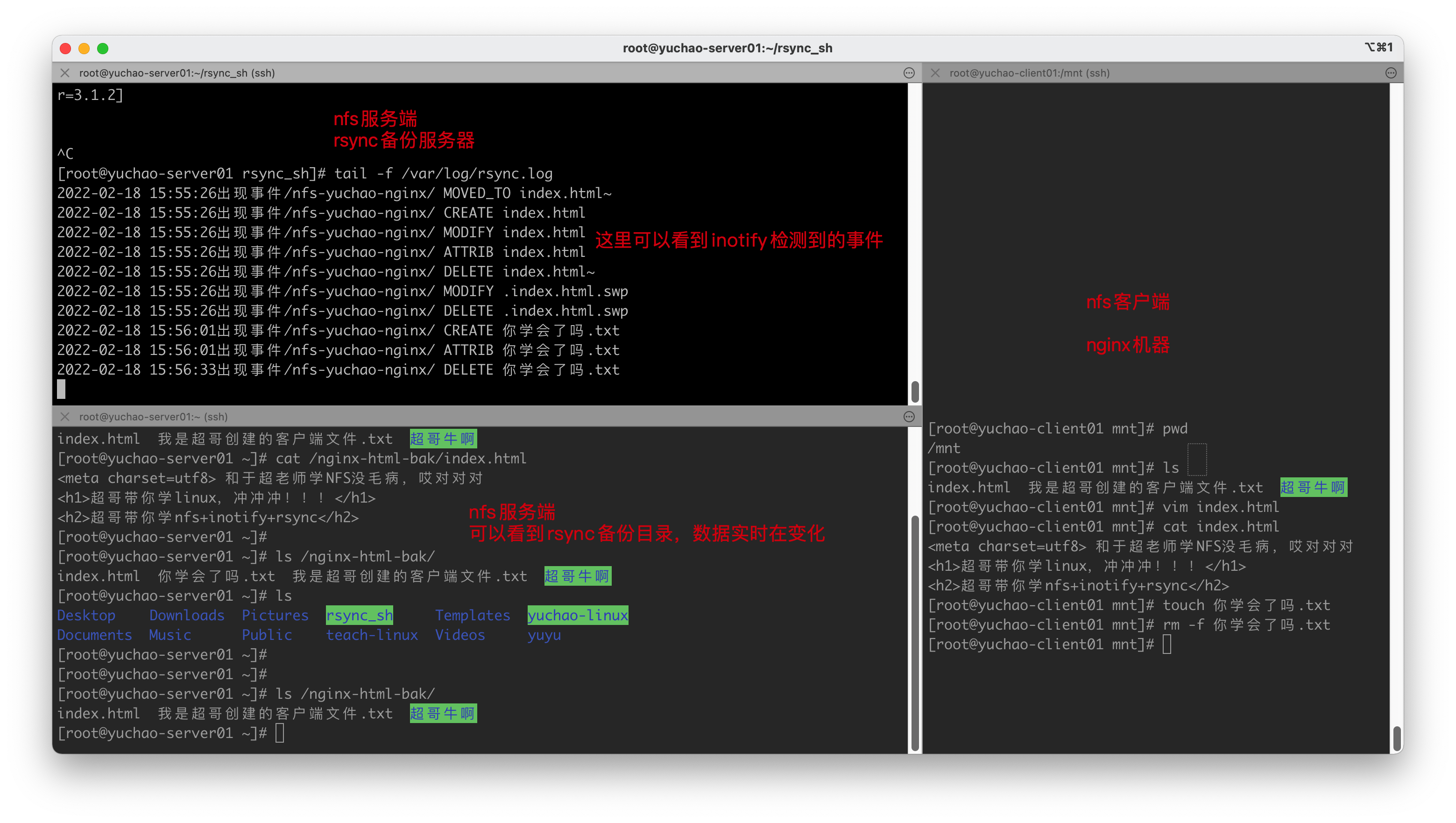Image resolution: width=1456 pixels, height=823 pixels.
Task: Open pane menu for bottom server01 session
Action: click(x=909, y=417)
